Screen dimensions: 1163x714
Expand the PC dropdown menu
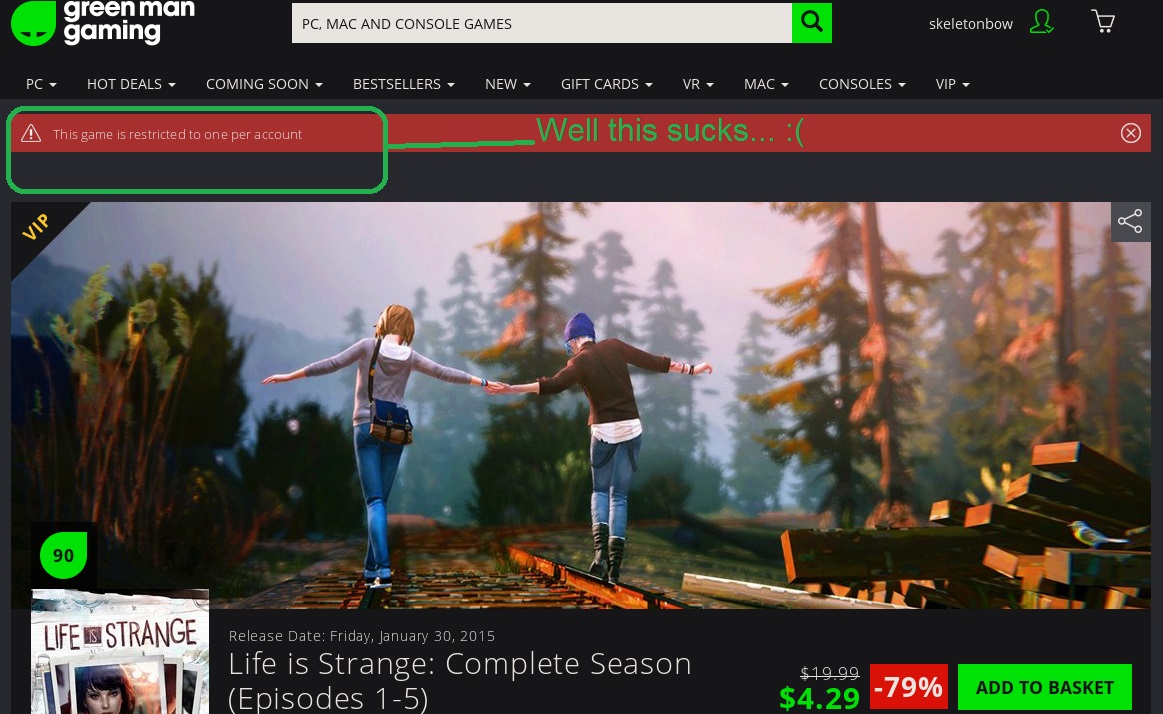[41, 85]
